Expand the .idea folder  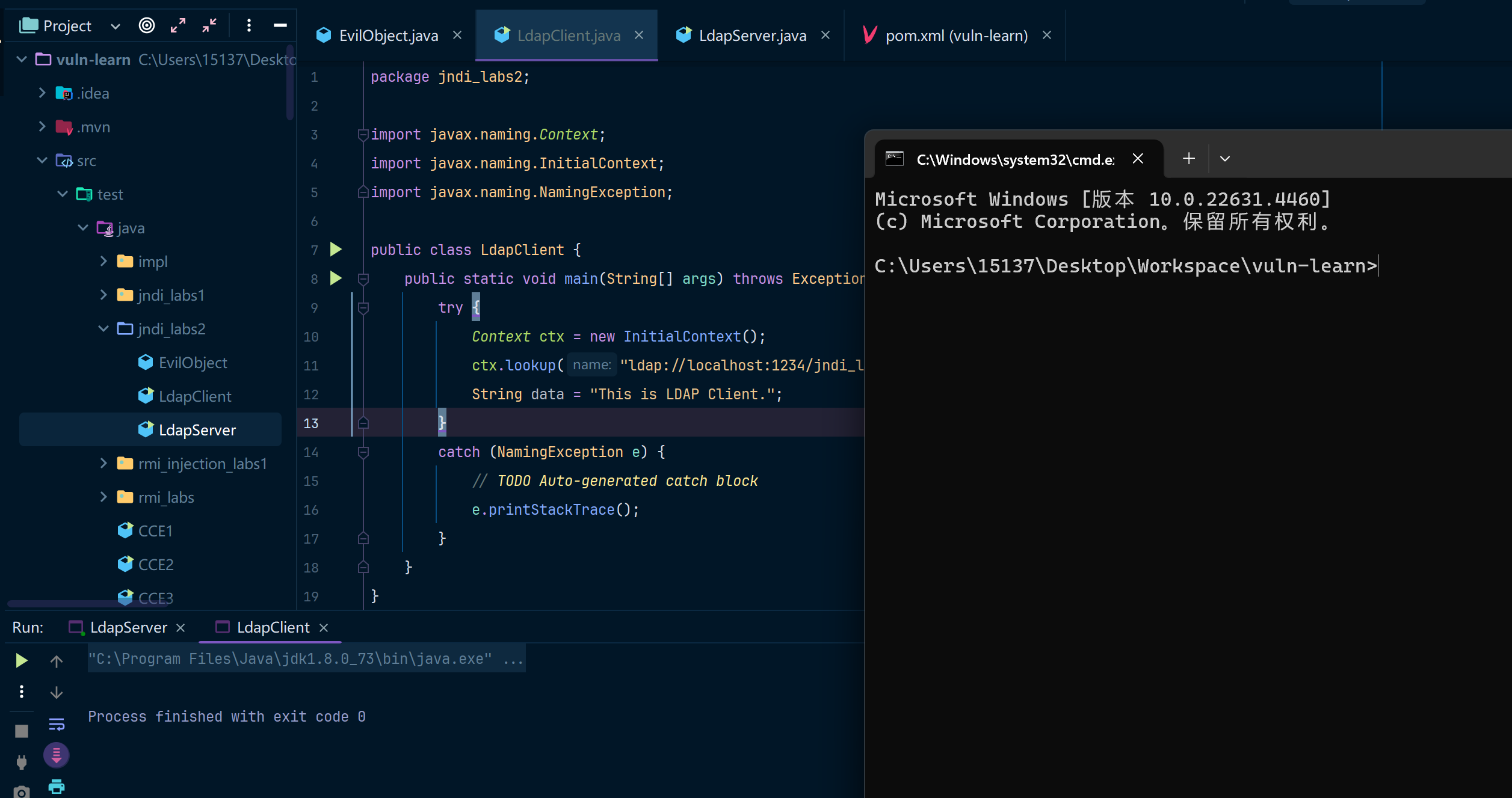click(42, 93)
